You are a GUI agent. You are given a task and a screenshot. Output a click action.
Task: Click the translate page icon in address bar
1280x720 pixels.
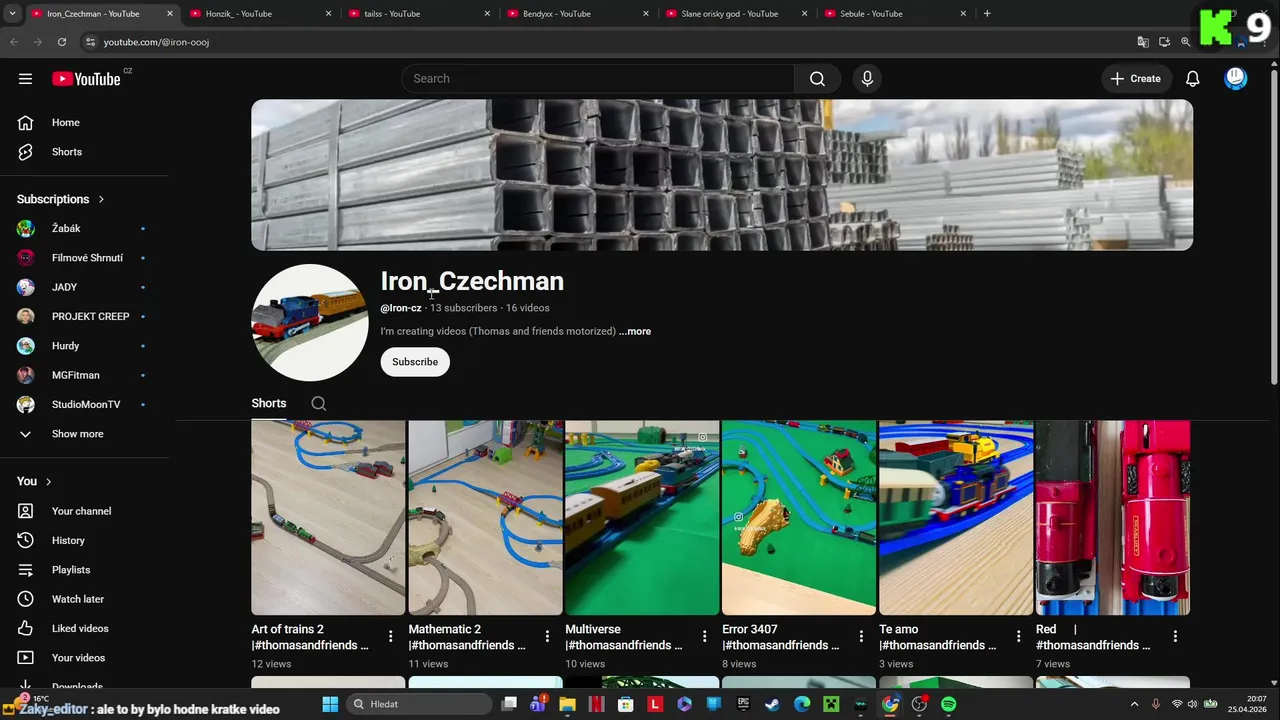tap(1143, 42)
